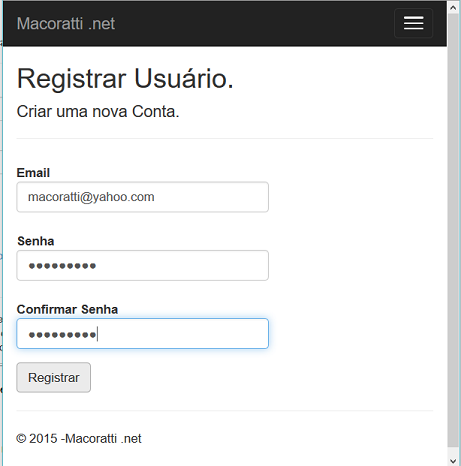Click the vertical scrollbar thumb

(x=453, y=230)
